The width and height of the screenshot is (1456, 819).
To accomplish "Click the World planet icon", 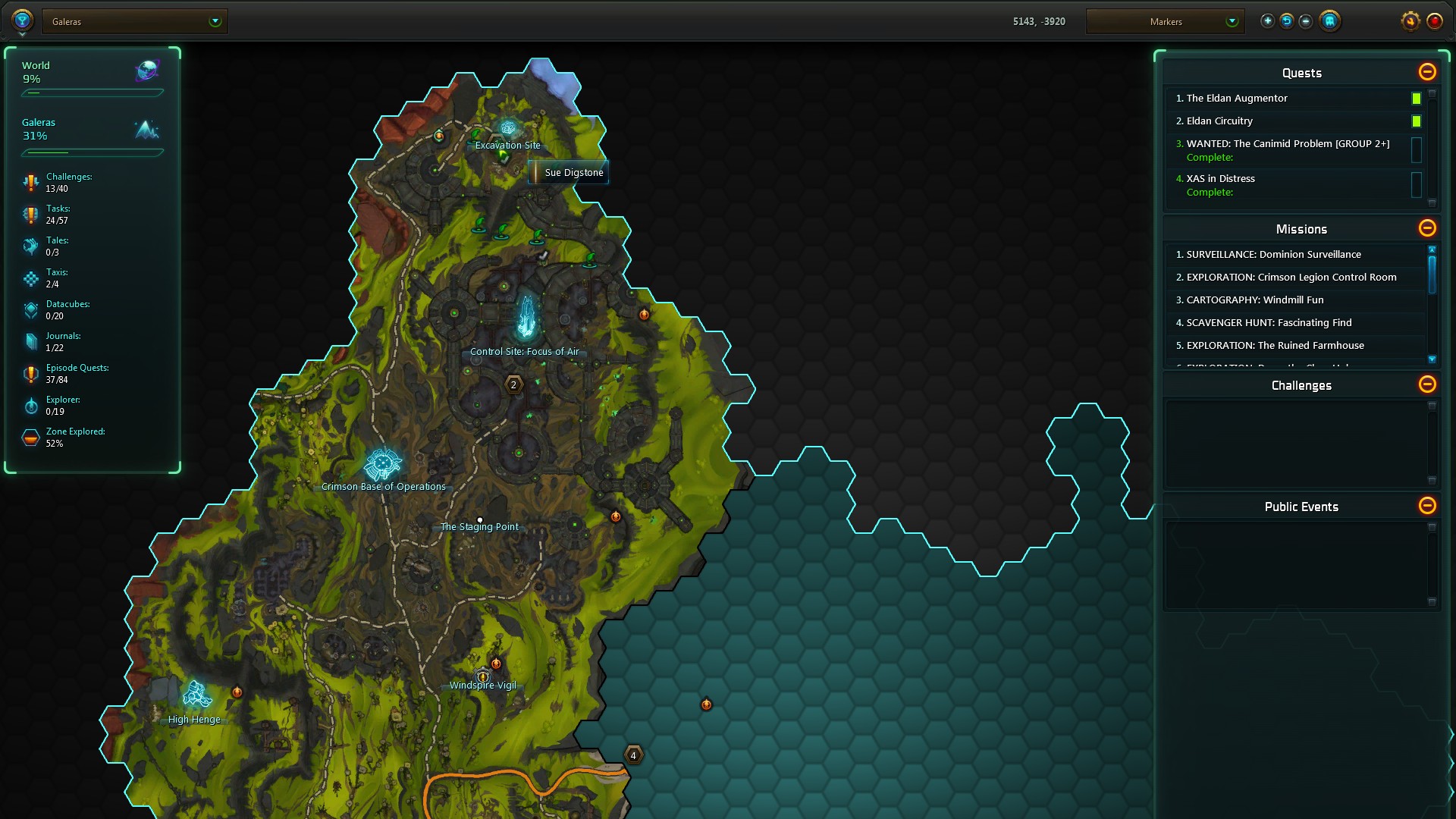I will click(x=147, y=71).
